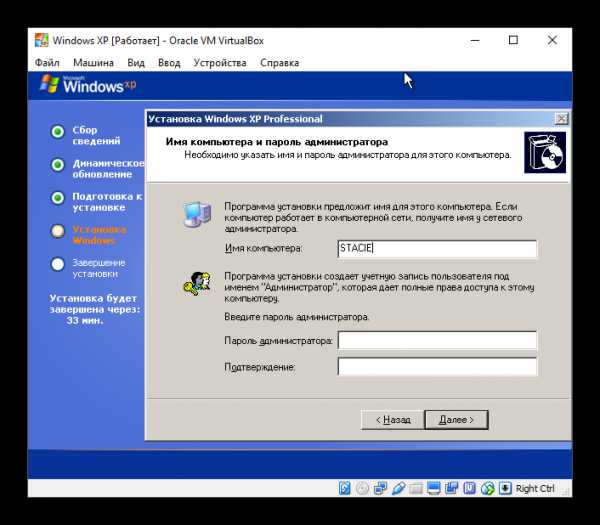600x525 pixels.
Task: Select the 'Сбор сведений' step indicator
Action: click(x=58, y=131)
